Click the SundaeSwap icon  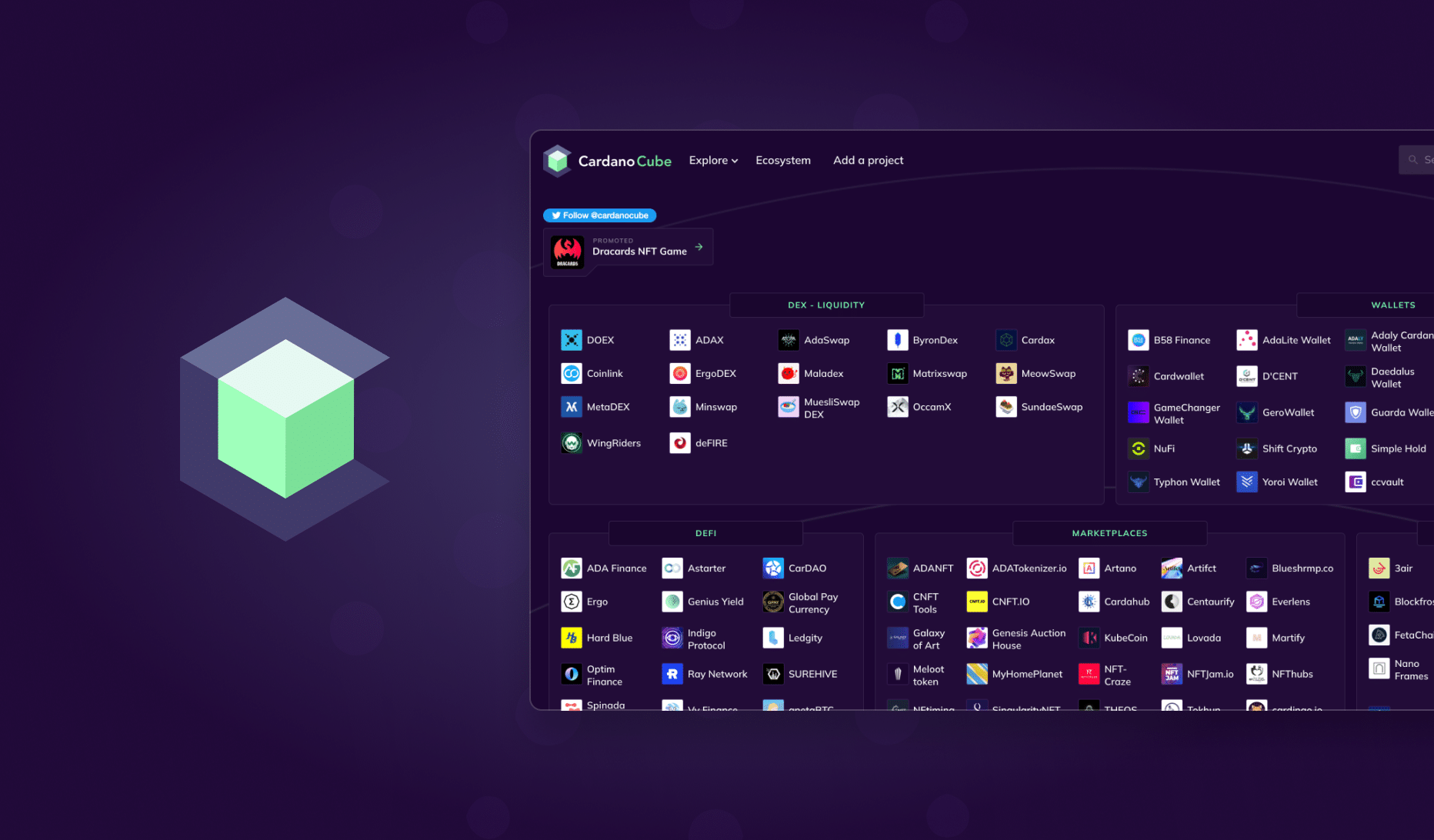(1006, 407)
